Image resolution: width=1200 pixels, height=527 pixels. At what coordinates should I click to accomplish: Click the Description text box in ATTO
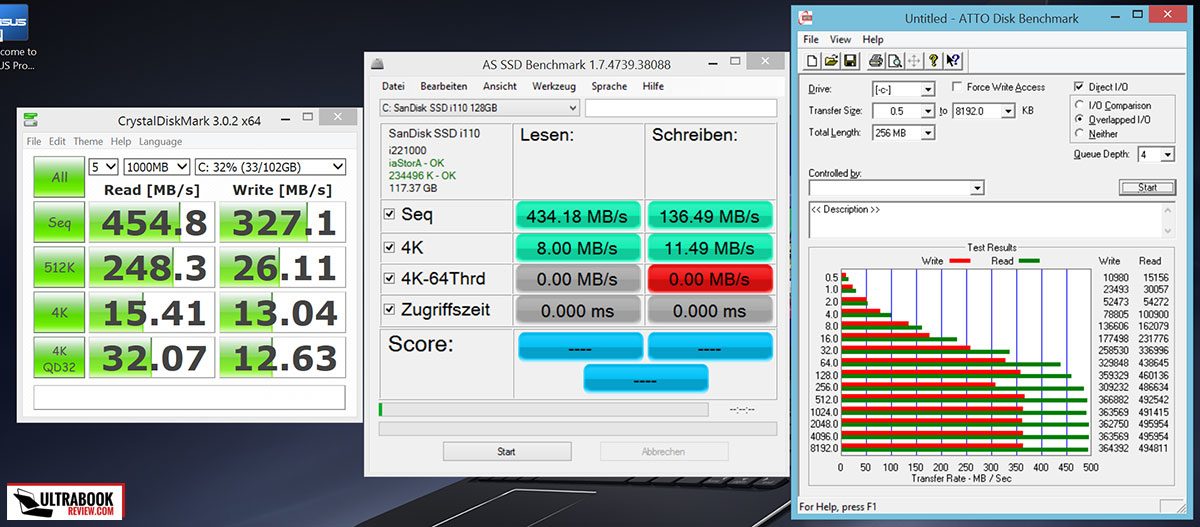[x=991, y=220]
